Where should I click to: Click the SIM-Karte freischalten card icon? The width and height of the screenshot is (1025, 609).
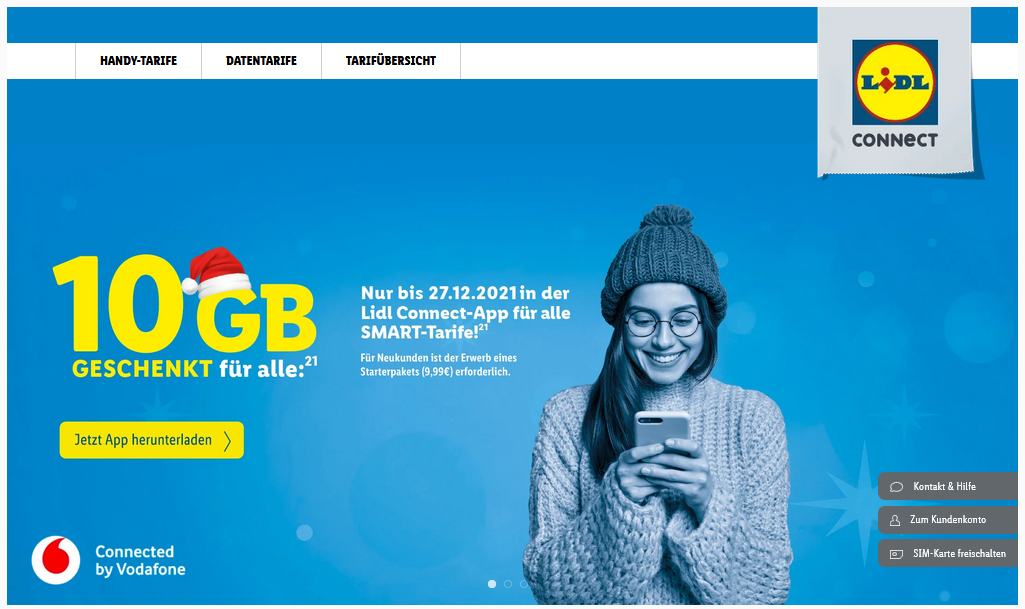pyautogui.click(x=896, y=554)
